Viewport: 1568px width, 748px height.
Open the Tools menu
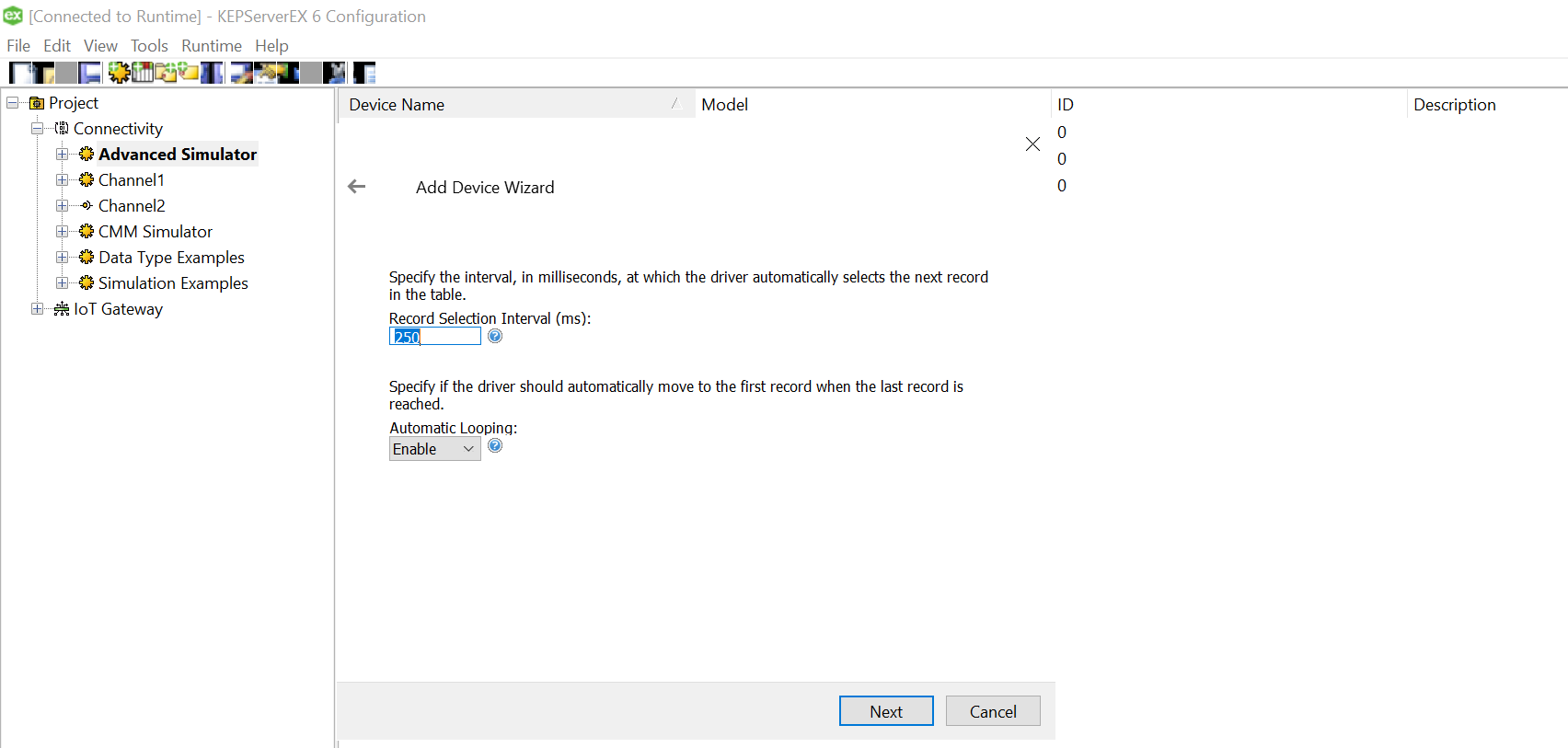[149, 46]
